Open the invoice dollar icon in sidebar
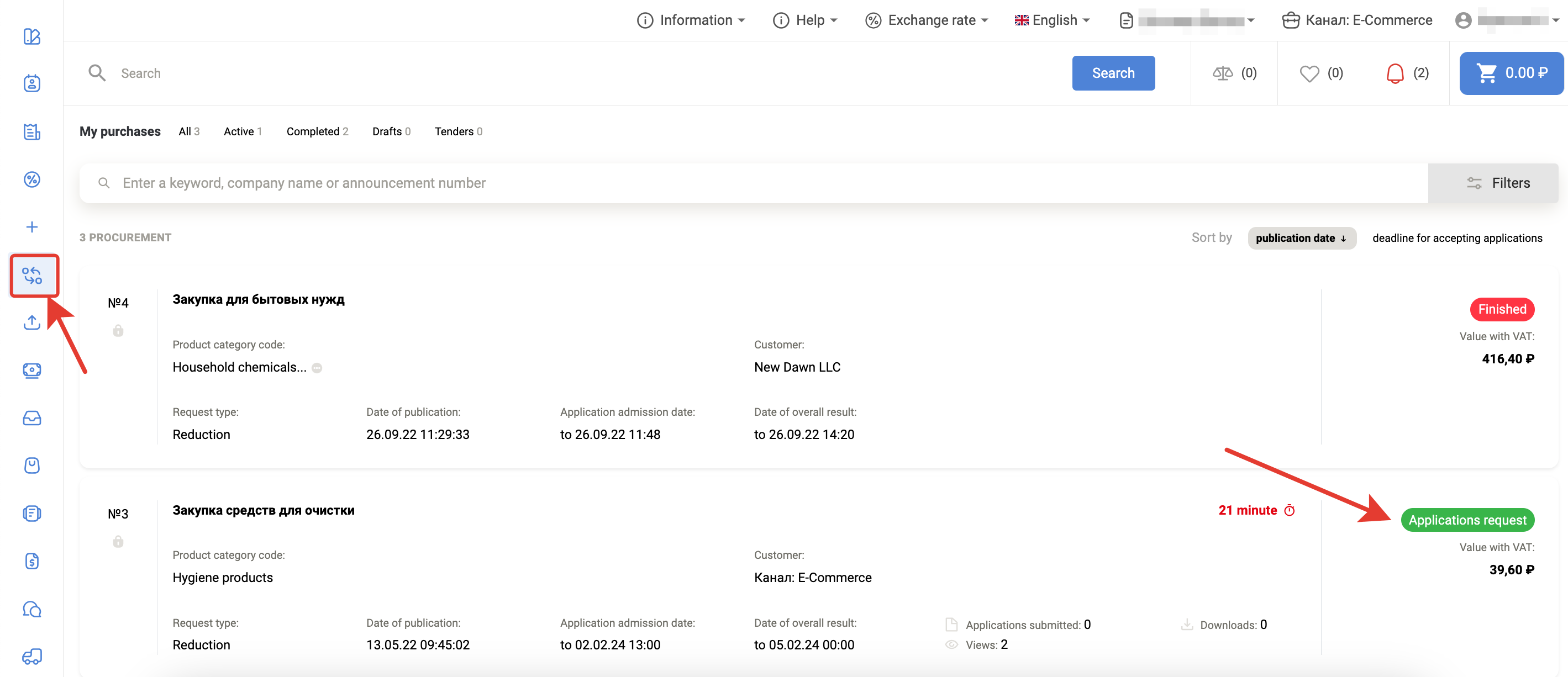 pos(31,561)
